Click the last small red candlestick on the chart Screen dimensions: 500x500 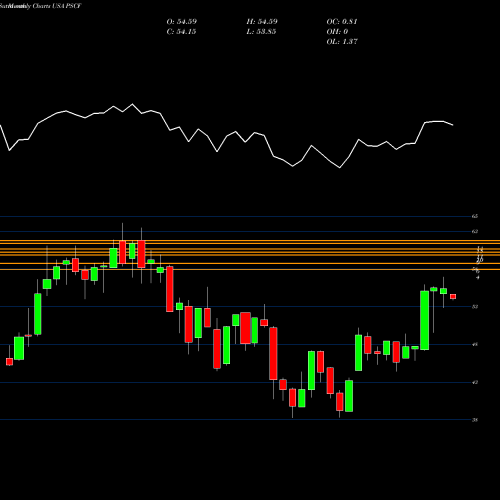453,297
